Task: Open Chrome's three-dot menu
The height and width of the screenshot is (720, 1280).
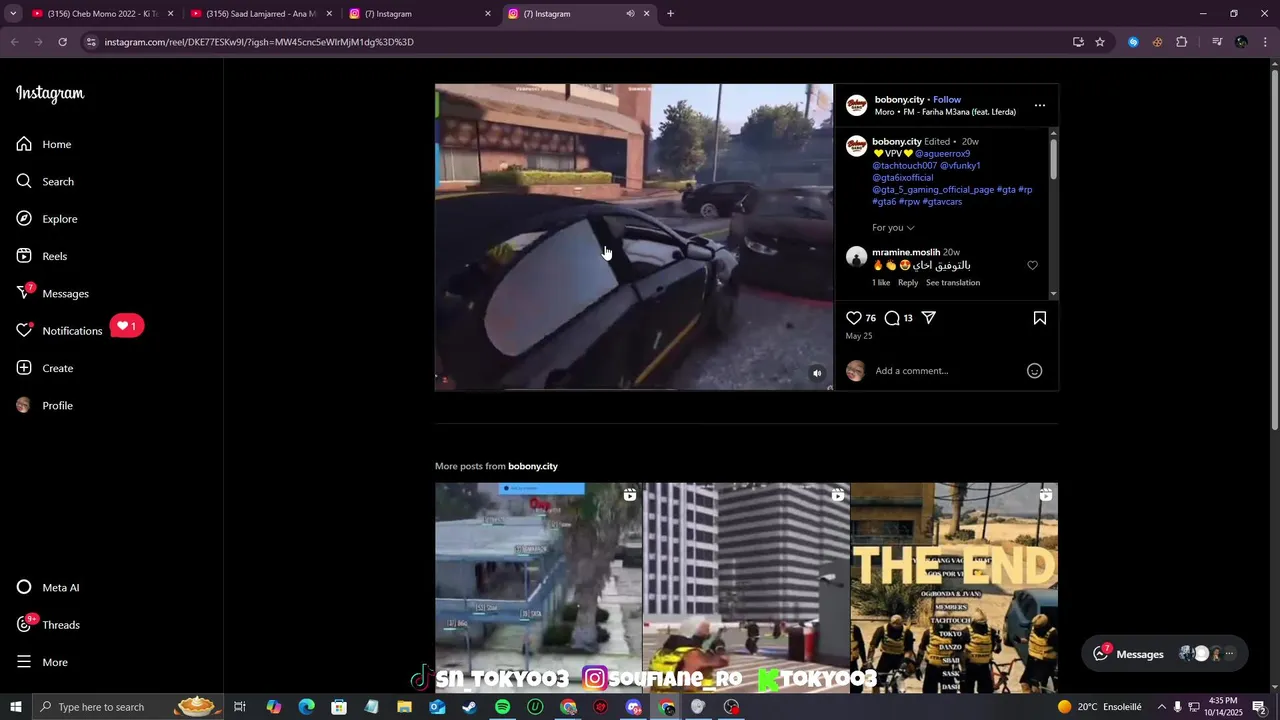Action: click(x=1266, y=42)
